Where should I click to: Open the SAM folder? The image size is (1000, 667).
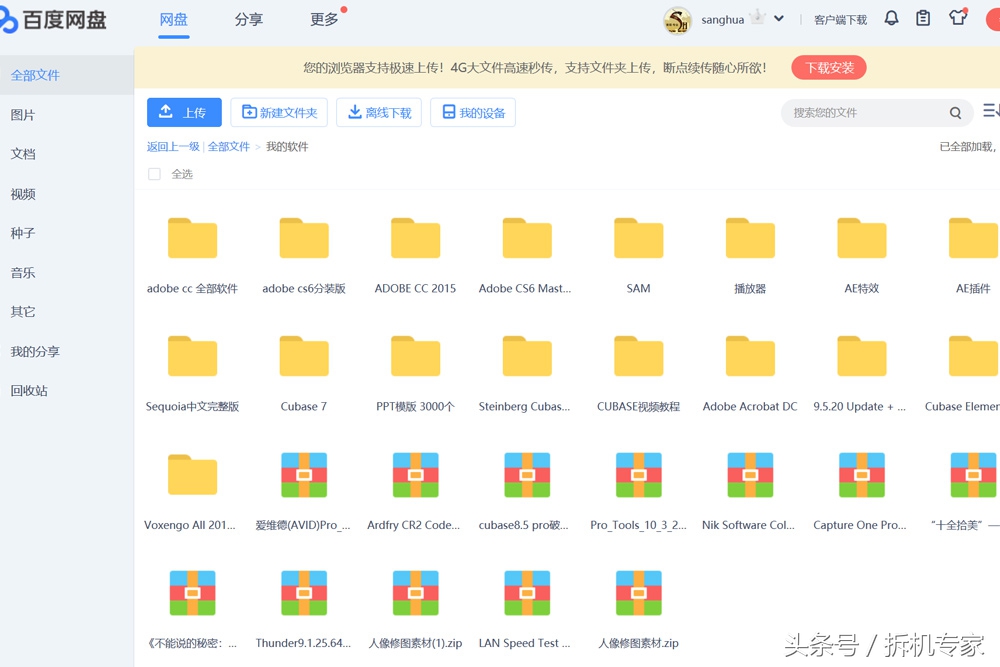pyautogui.click(x=638, y=238)
